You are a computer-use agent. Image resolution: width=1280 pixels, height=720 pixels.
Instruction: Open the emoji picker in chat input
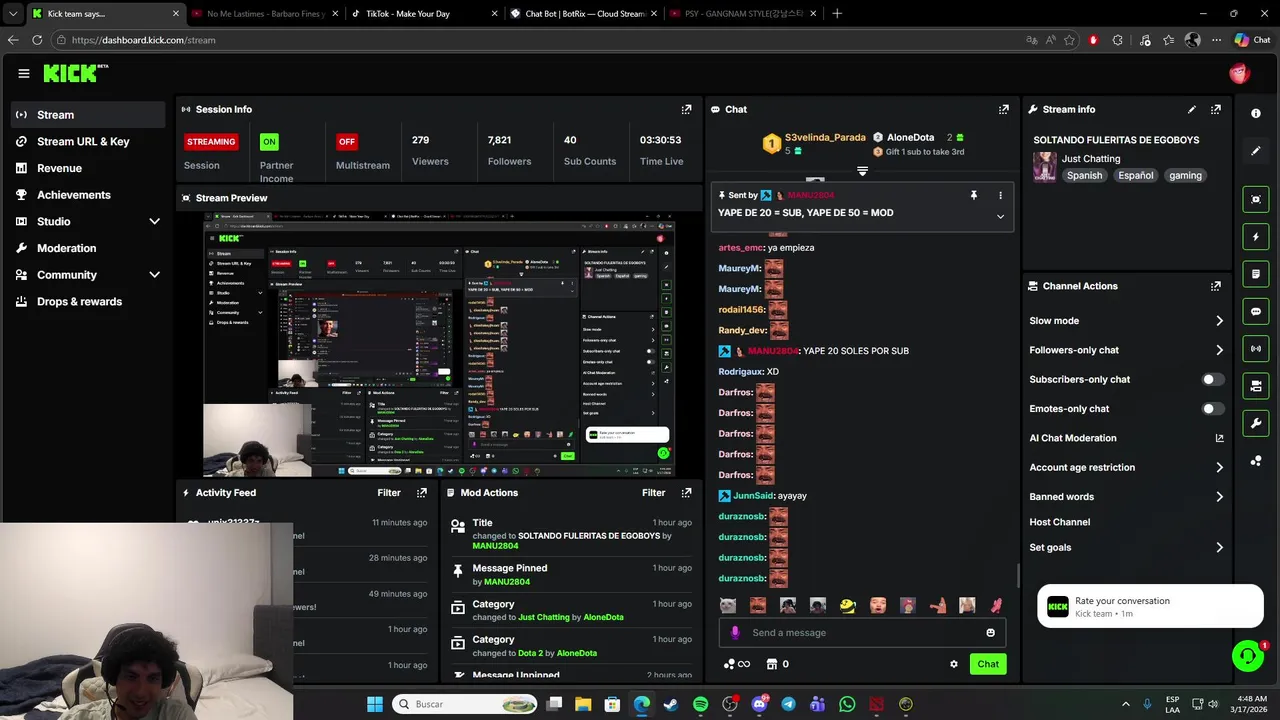990,632
